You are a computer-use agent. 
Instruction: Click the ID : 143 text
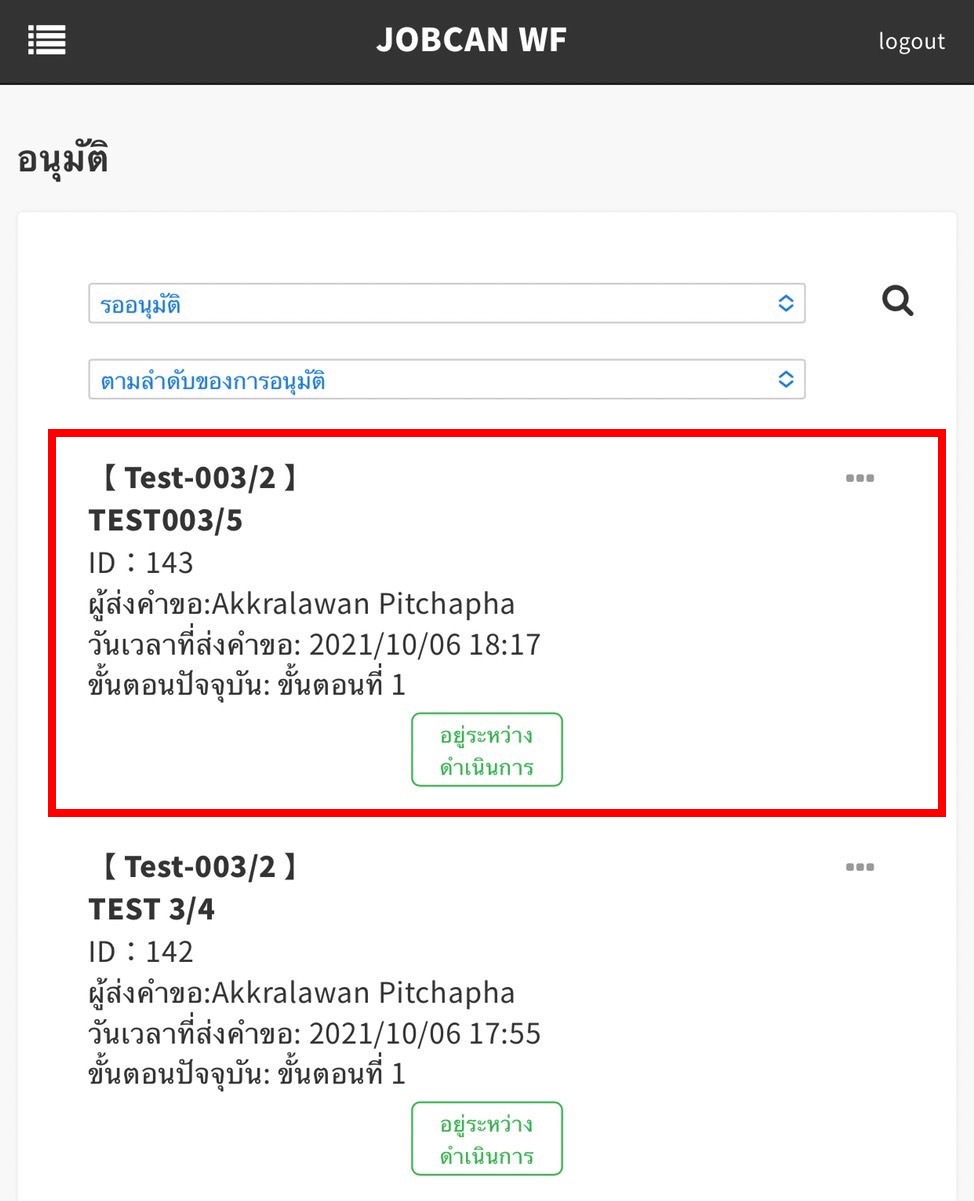(141, 562)
